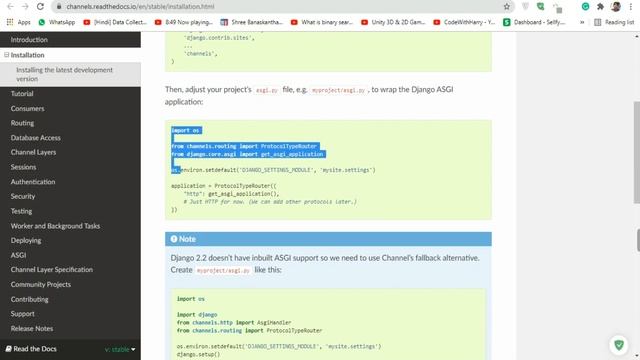
Task: Expand the Read the Docs version switcher
Action: point(120,349)
